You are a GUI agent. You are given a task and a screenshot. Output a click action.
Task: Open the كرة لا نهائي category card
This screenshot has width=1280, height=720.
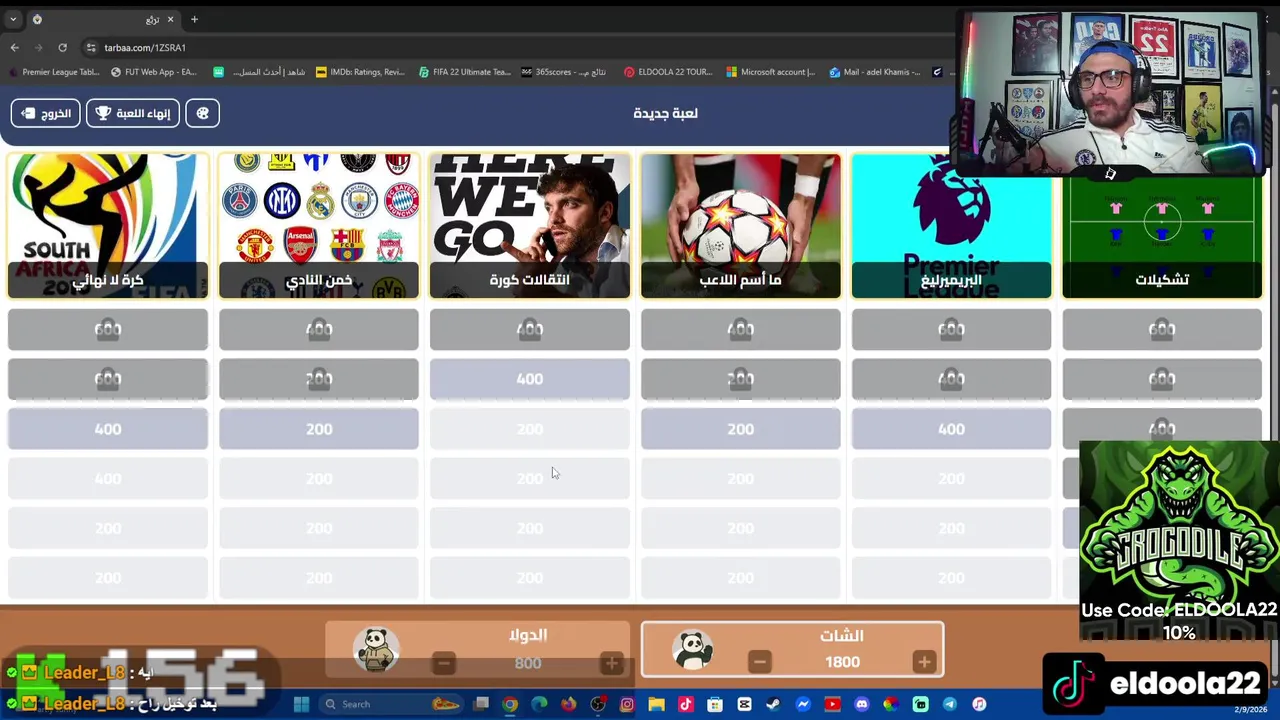[108, 226]
